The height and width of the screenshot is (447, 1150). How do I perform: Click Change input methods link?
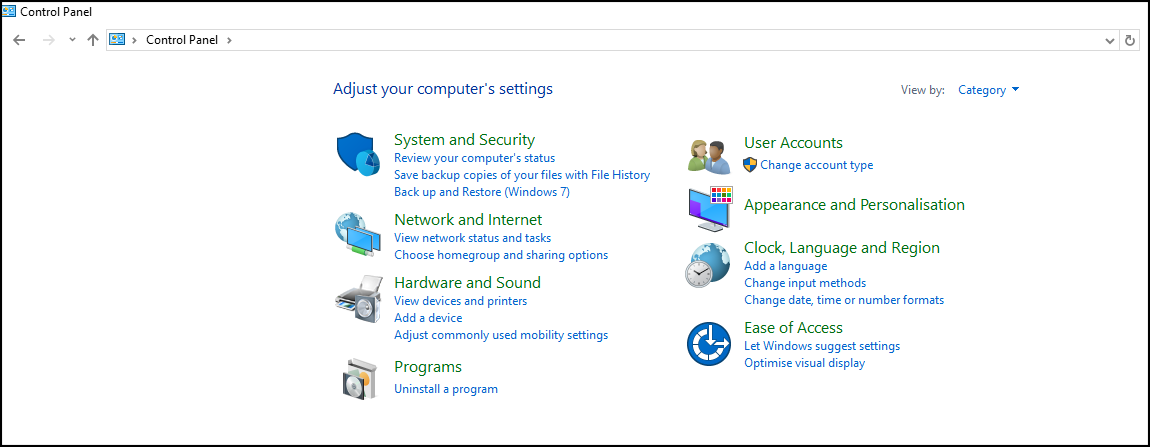(x=805, y=283)
